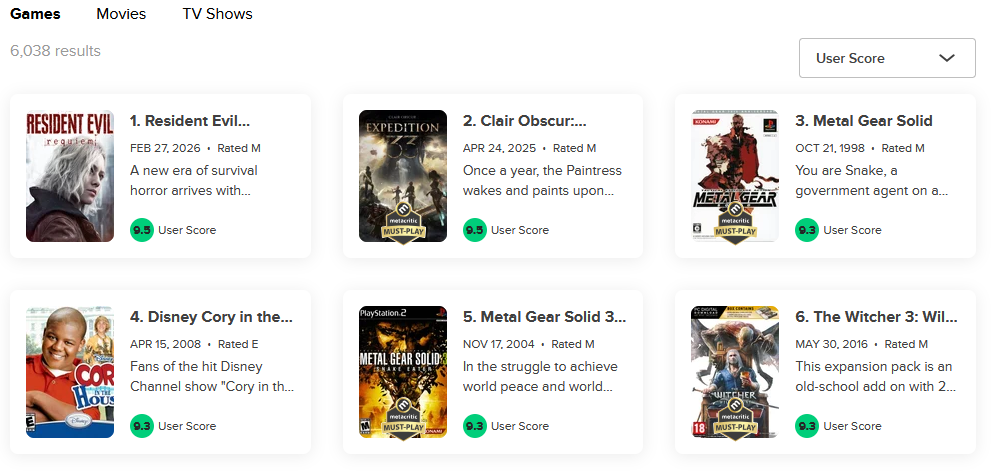Click the 9.3 score badge for Witcher 3
The image size is (995, 473).
[807, 426]
